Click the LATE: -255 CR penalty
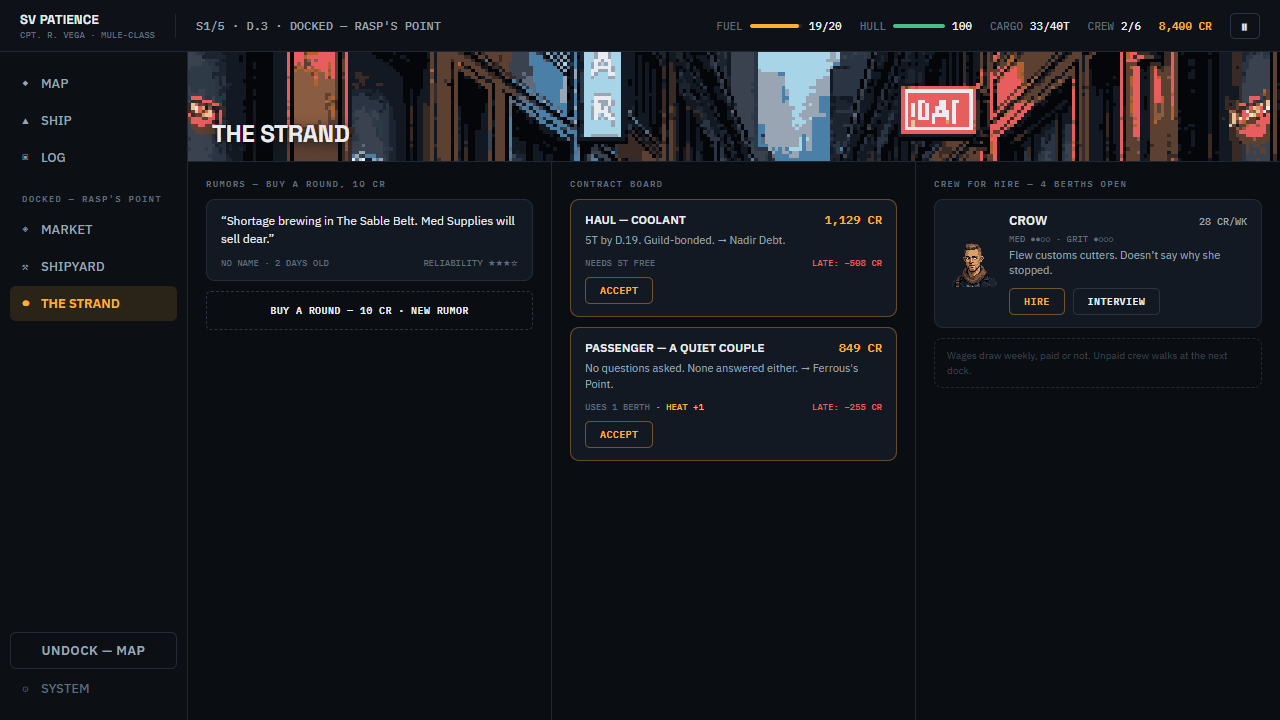The height and width of the screenshot is (720, 1280). [x=847, y=407]
